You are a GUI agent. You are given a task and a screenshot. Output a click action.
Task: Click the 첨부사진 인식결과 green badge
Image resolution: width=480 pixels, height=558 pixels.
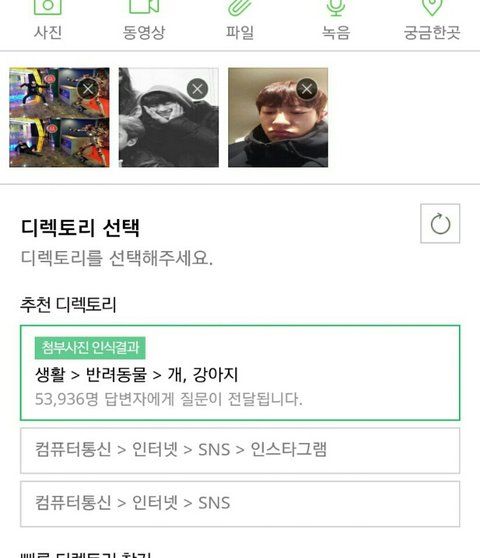pos(90,348)
